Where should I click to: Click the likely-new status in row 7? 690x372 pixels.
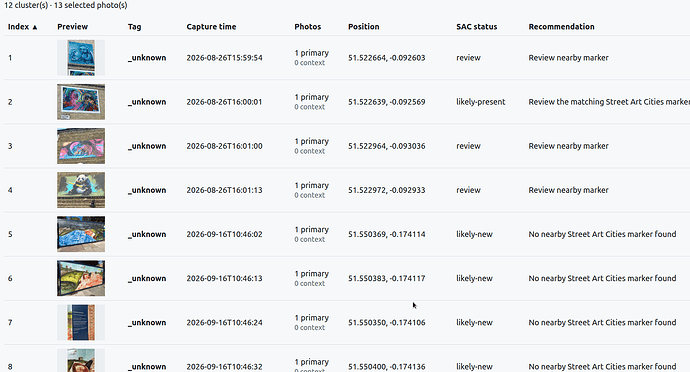(474, 322)
